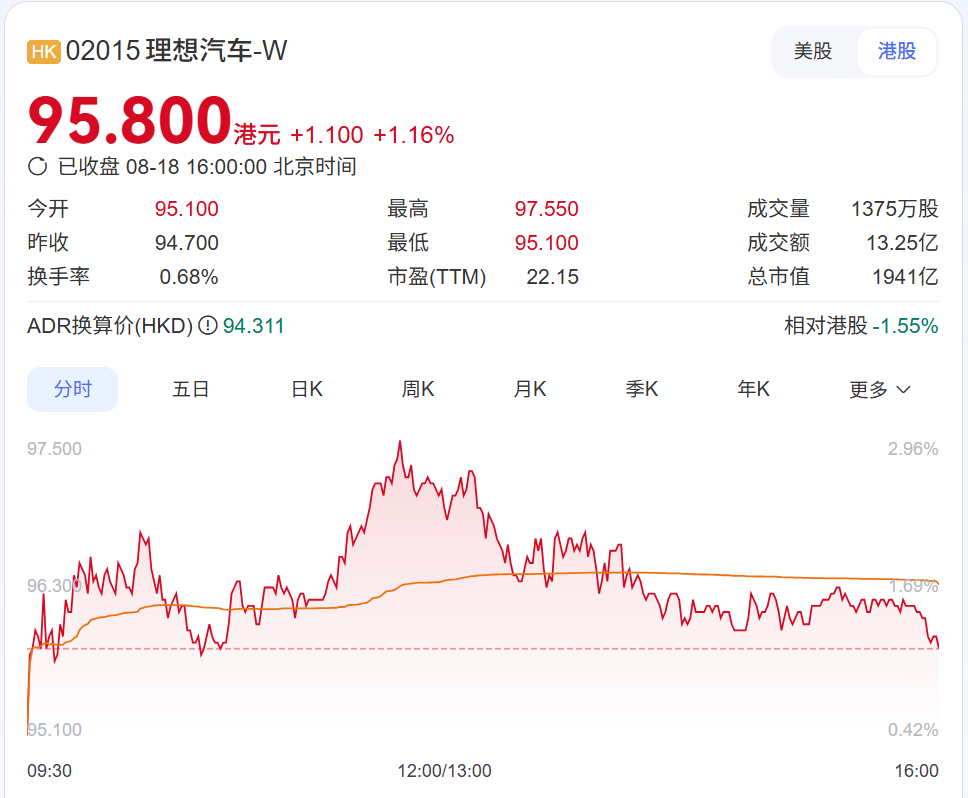The width and height of the screenshot is (968, 798).
Task: Click the 09:30 time axis label
Action: pos(49,771)
